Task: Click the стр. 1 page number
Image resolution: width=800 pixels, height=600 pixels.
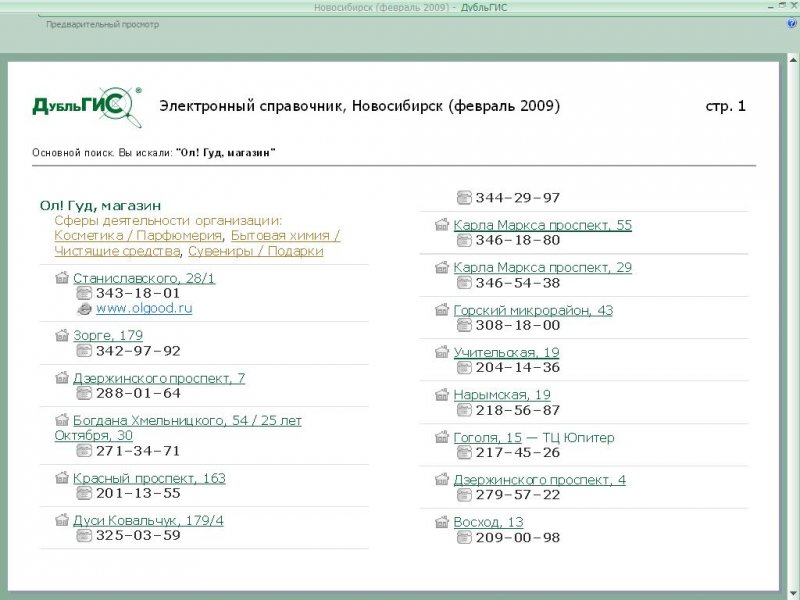Action: pyautogui.click(x=726, y=106)
